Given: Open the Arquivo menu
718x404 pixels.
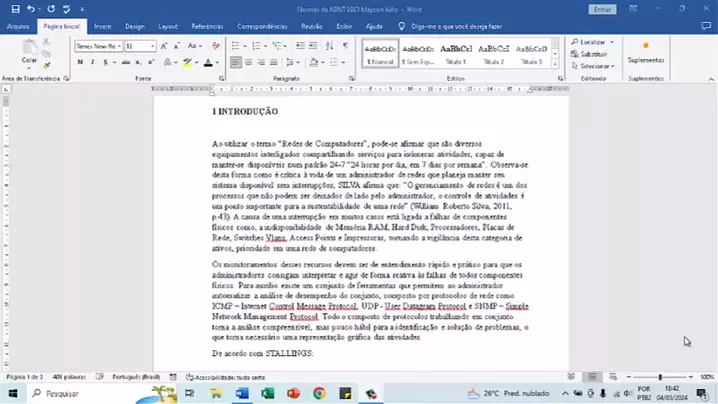Looking at the screenshot, I should 18,27.
